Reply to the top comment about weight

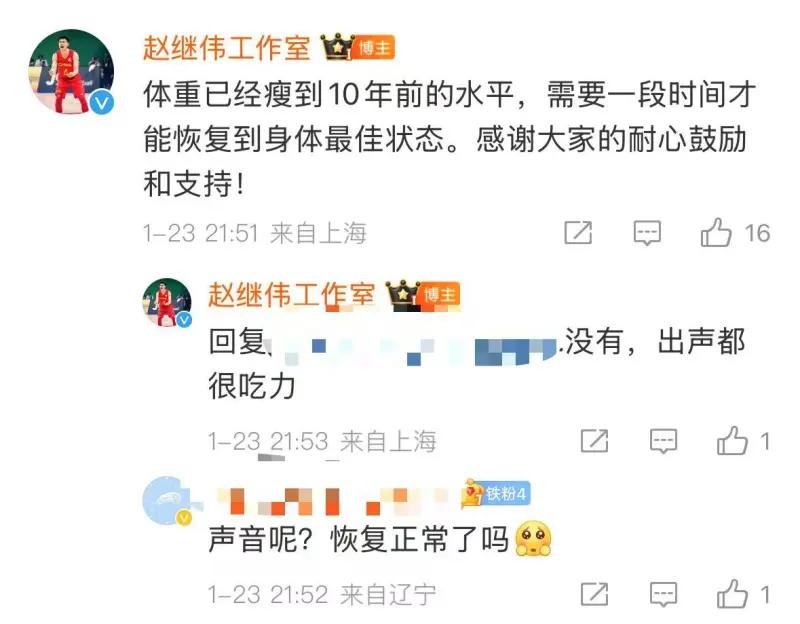pyautogui.click(x=647, y=233)
